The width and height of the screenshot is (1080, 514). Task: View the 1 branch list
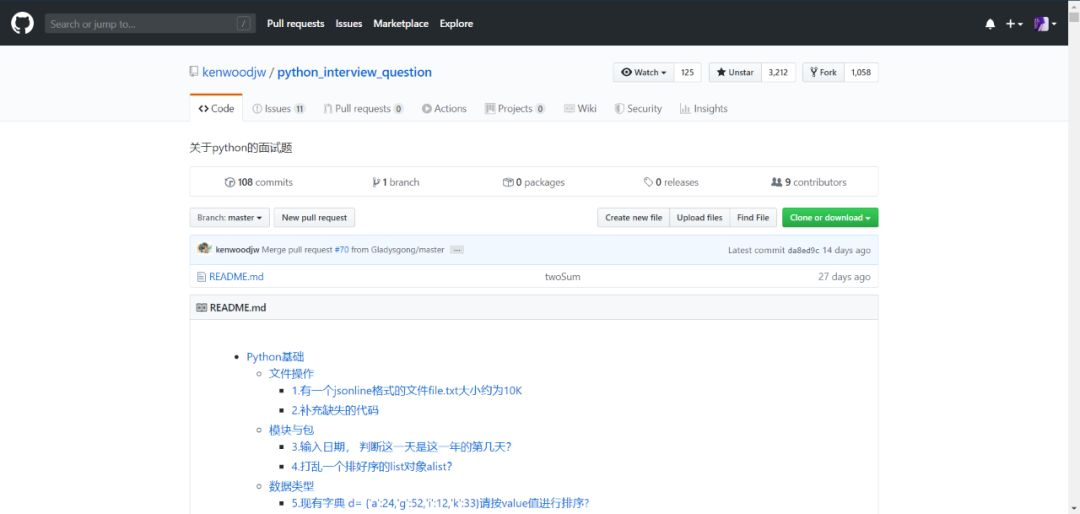[x=395, y=183]
